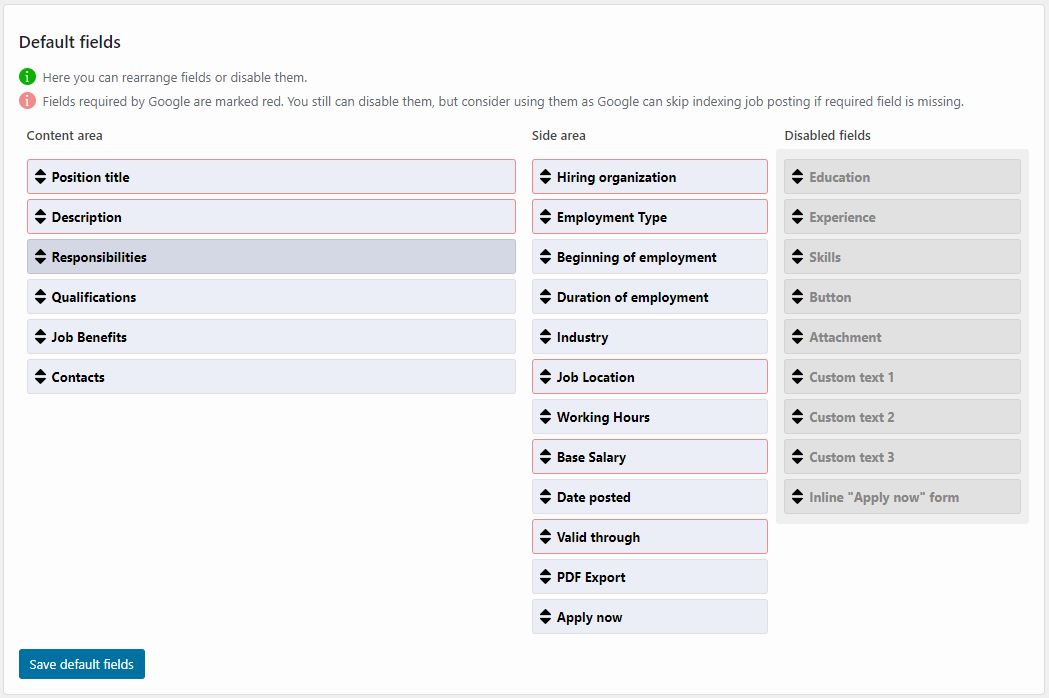
Task: Select the Apply now field label
Action: 589,618
